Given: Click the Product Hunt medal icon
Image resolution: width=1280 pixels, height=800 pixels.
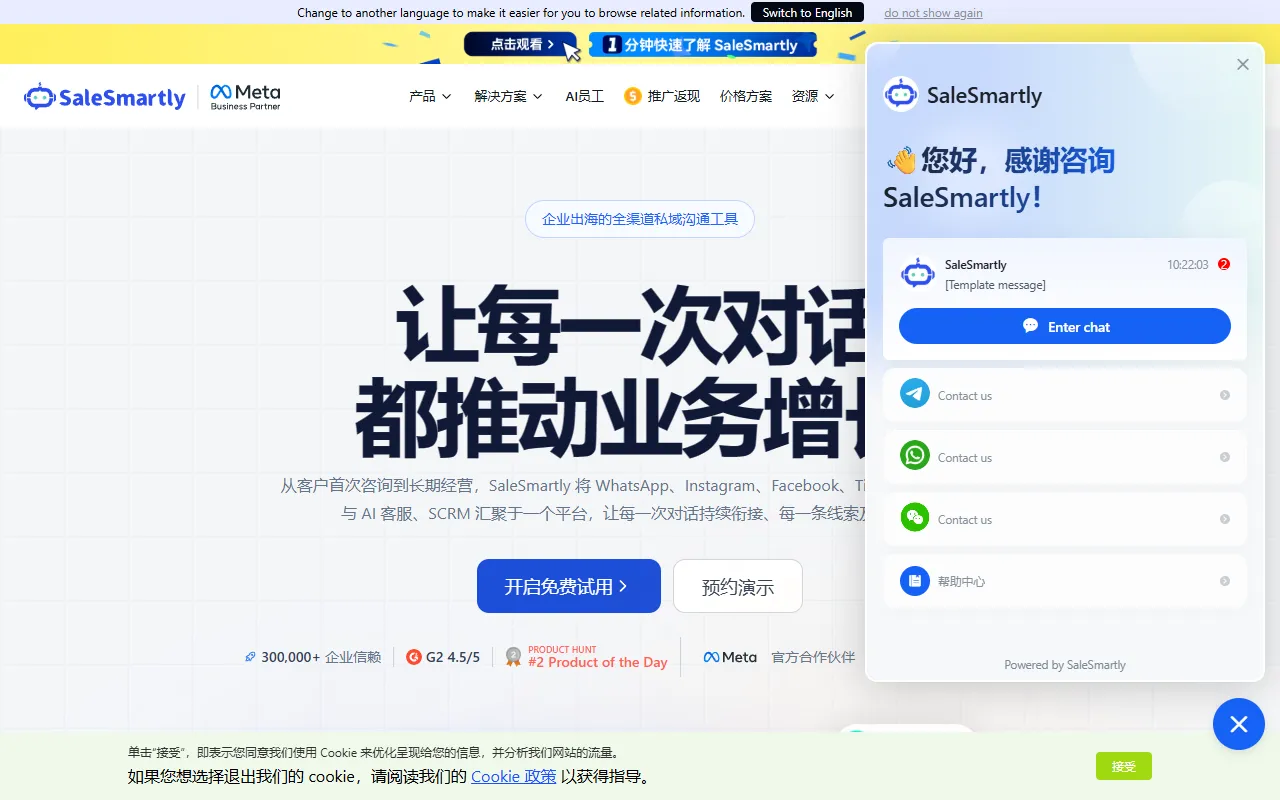Looking at the screenshot, I should click(x=514, y=656).
